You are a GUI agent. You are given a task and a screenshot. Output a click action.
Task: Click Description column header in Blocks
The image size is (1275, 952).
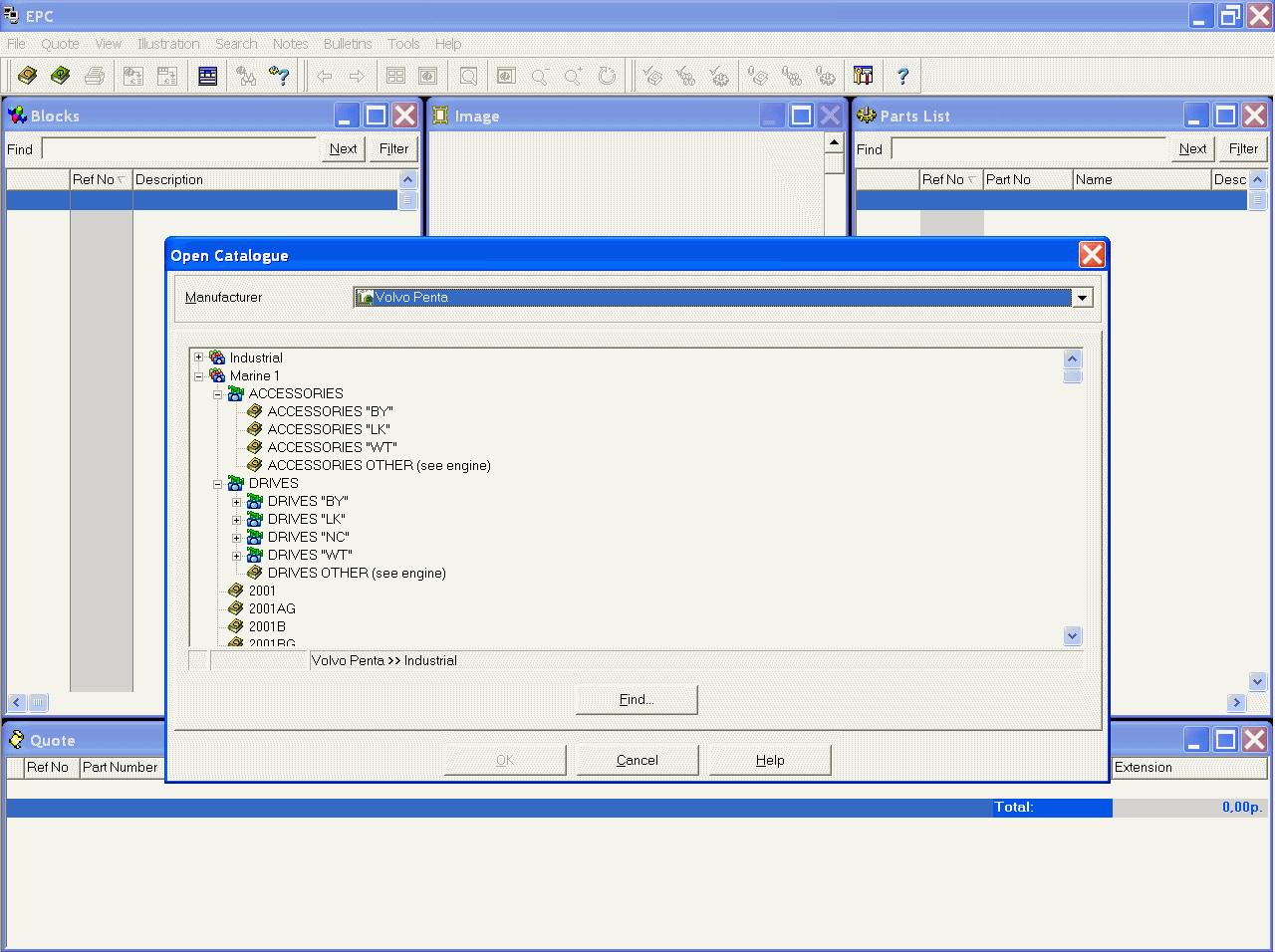coord(265,179)
